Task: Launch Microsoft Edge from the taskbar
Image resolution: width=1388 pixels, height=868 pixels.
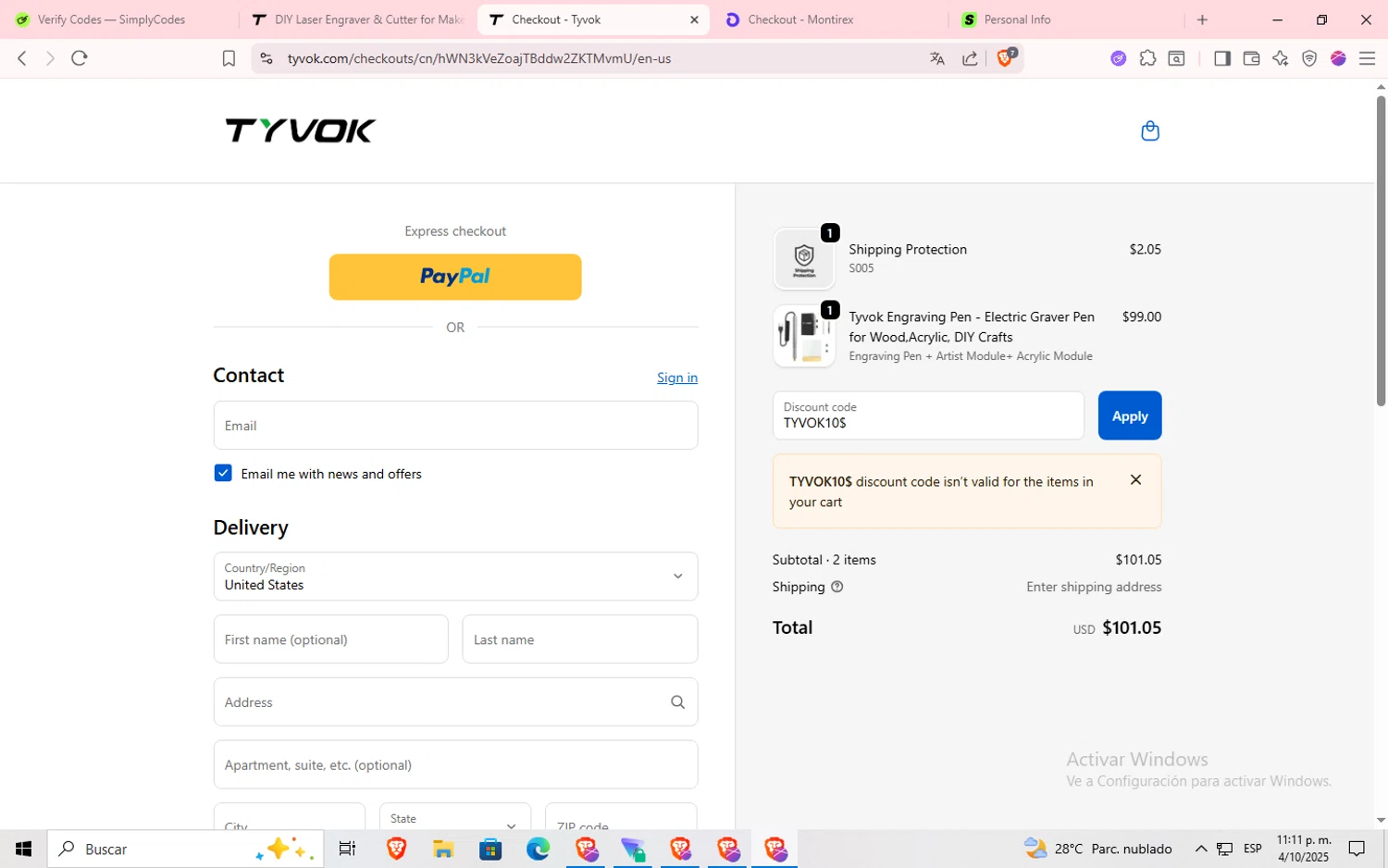Action: pyautogui.click(x=538, y=849)
